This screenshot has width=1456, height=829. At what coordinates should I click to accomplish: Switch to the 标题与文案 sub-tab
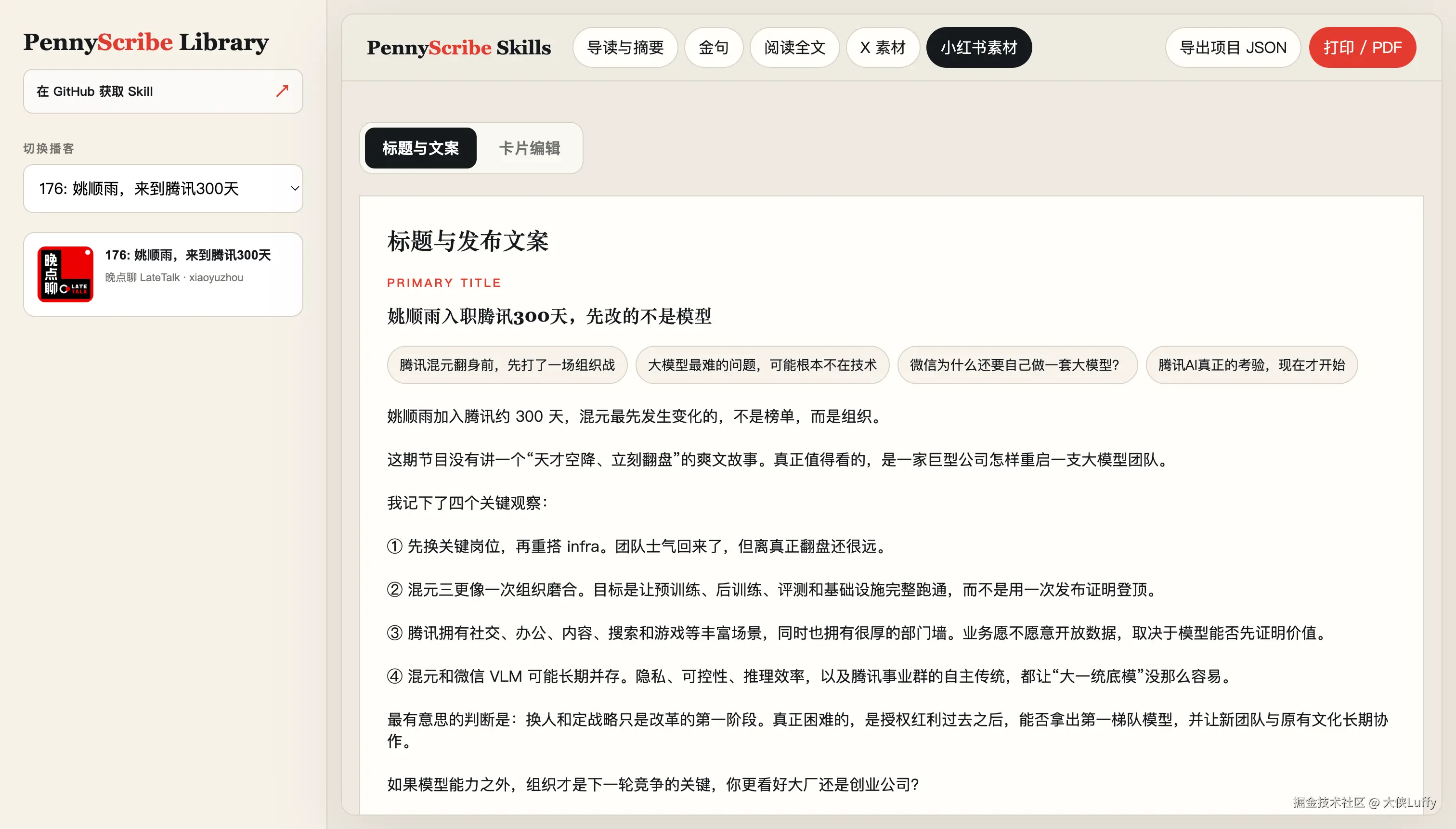click(x=420, y=148)
